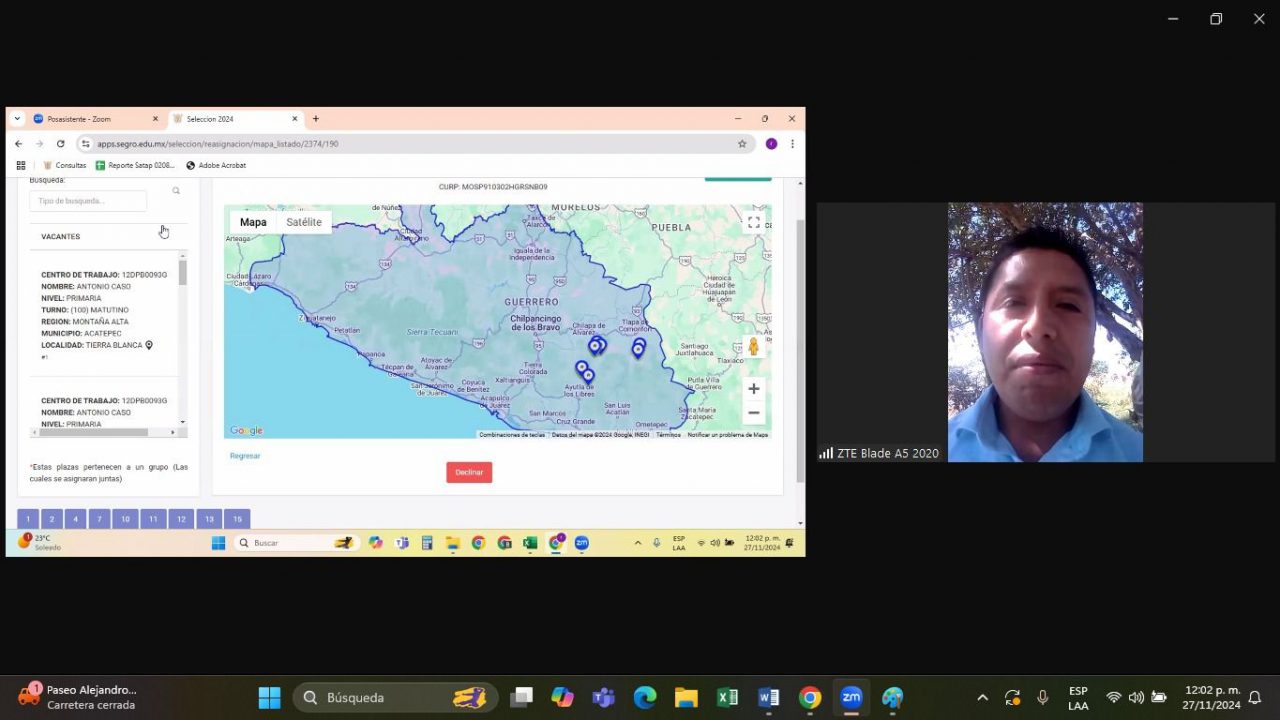1280x720 pixels.
Task: Open File Explorer from the outer taskbar
Action: [x=686, y=697]
